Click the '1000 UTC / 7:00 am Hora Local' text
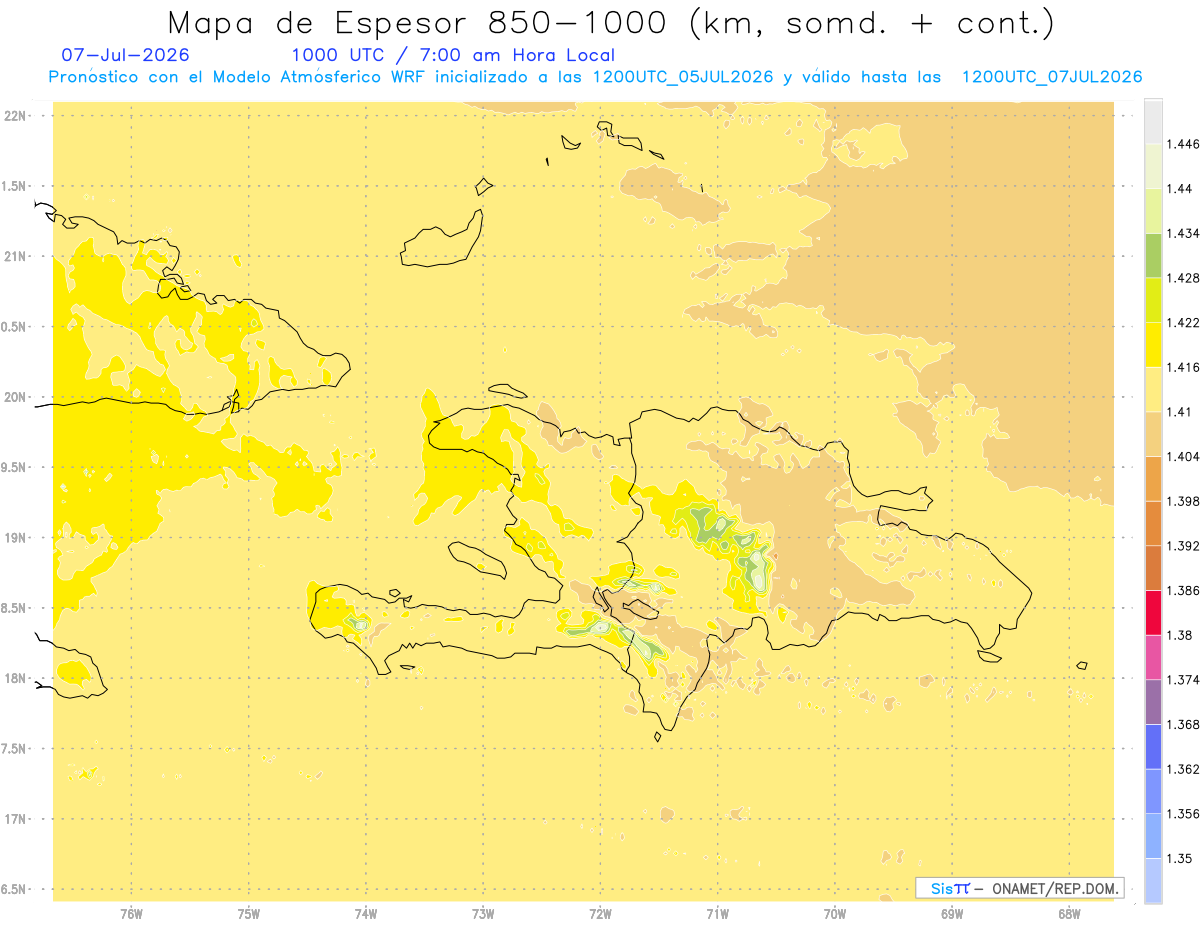 (453, 56)
